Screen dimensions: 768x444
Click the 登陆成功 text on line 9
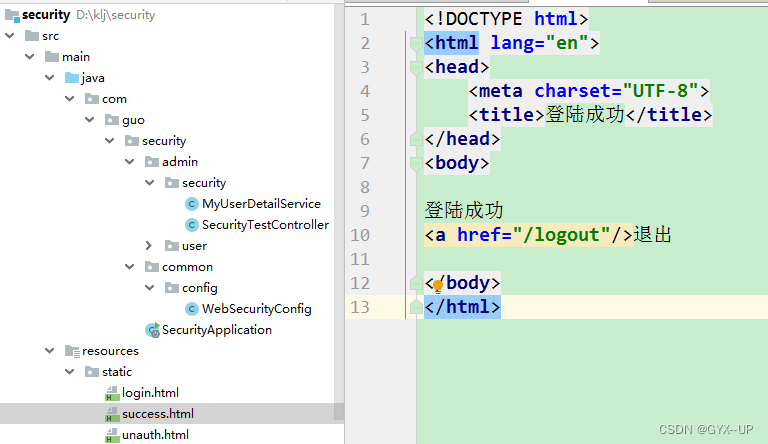(464, 211)
